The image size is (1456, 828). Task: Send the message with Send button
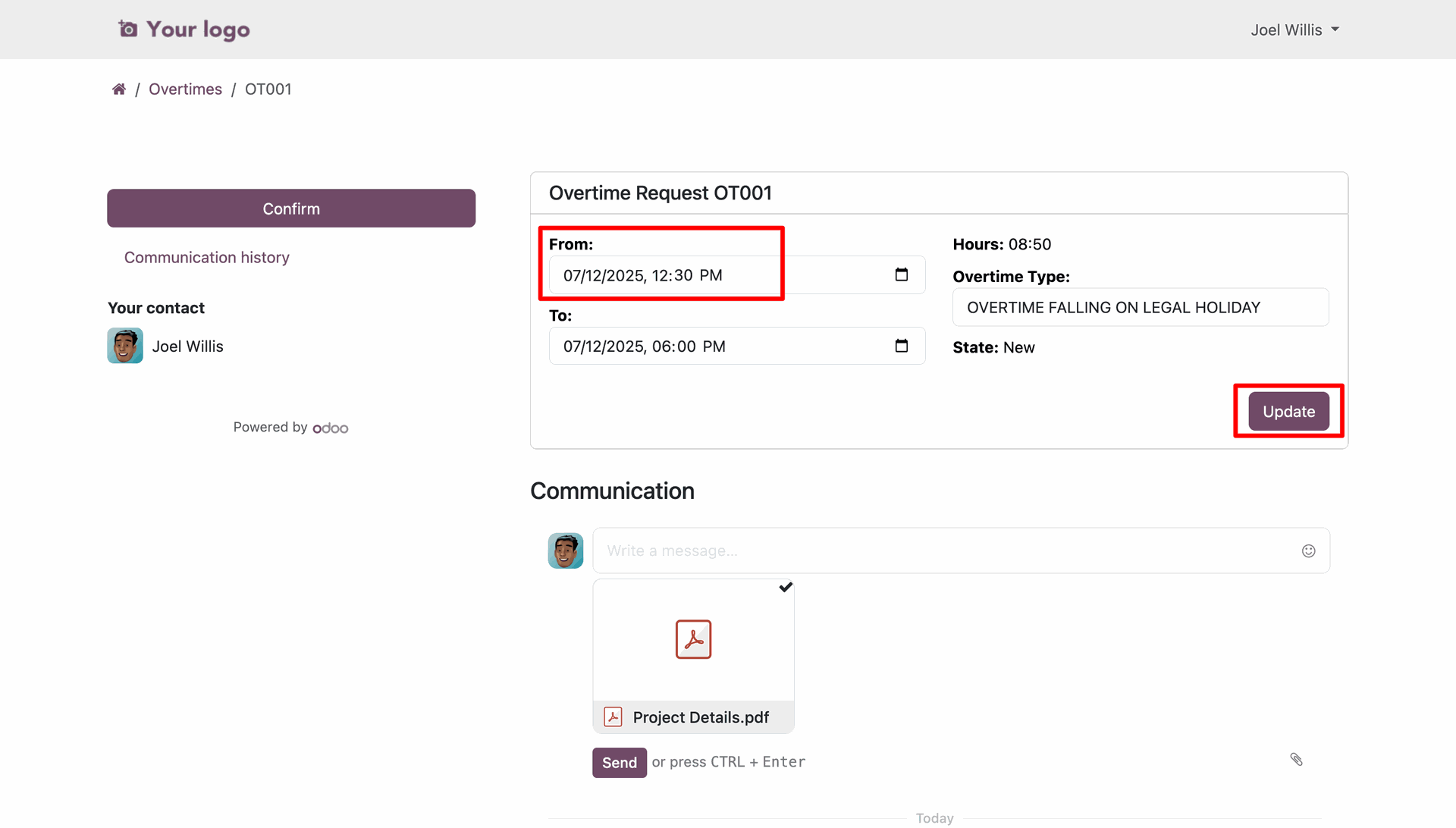point(619,763)
